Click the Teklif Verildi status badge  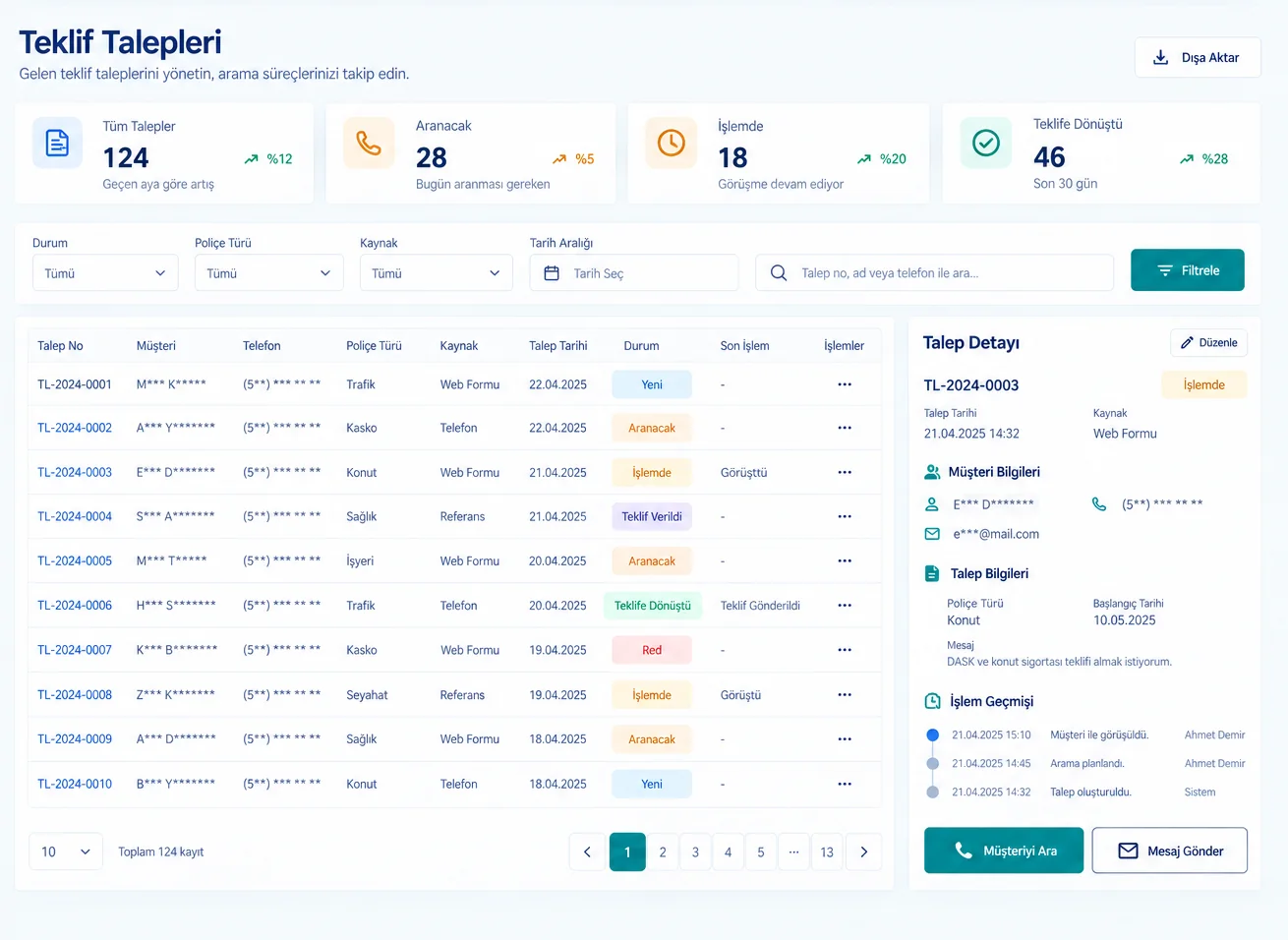tap(652, 516)
